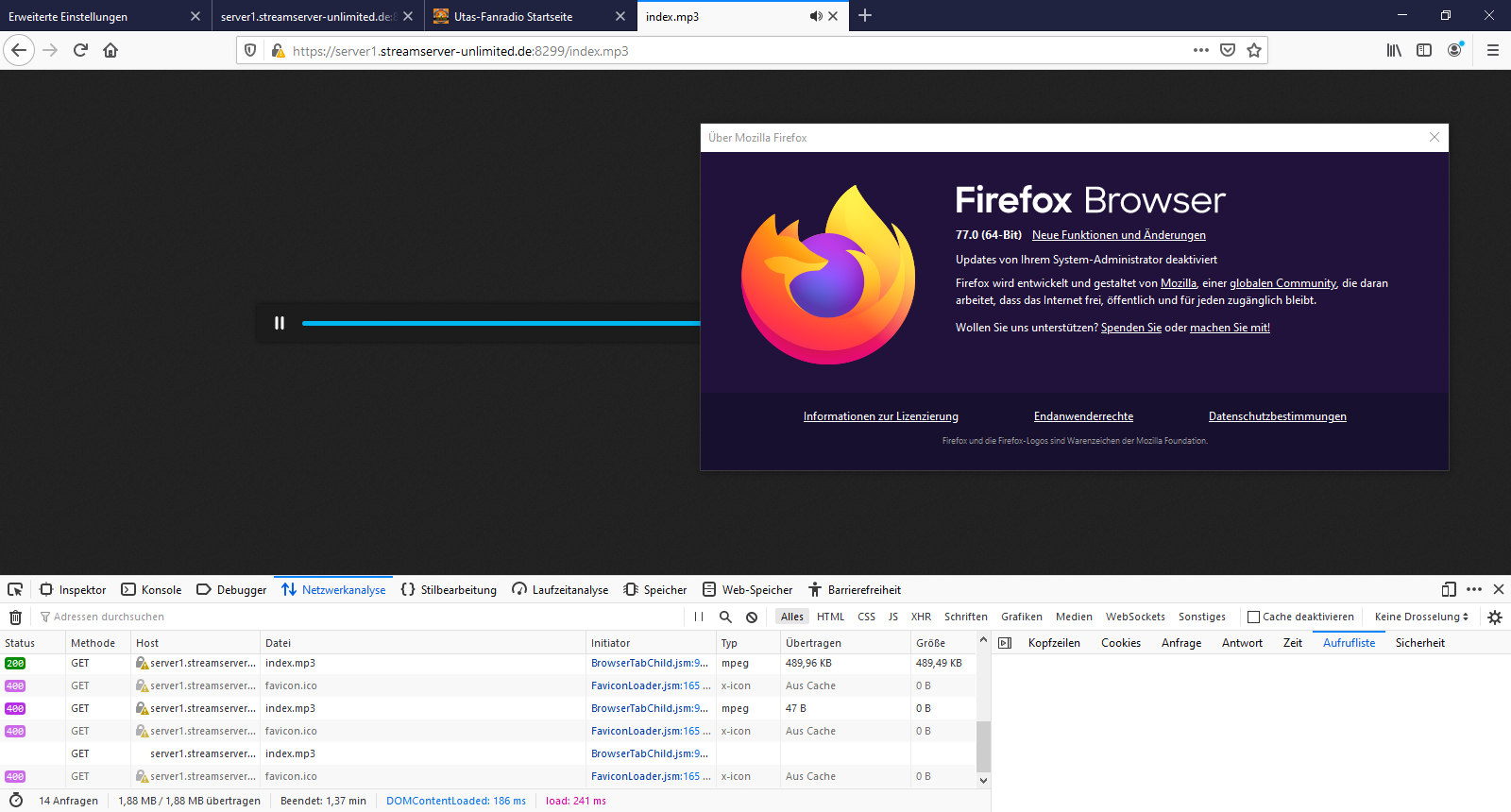Open the Kopfzeilen details tab
1511x812 pixels.
1054,643
